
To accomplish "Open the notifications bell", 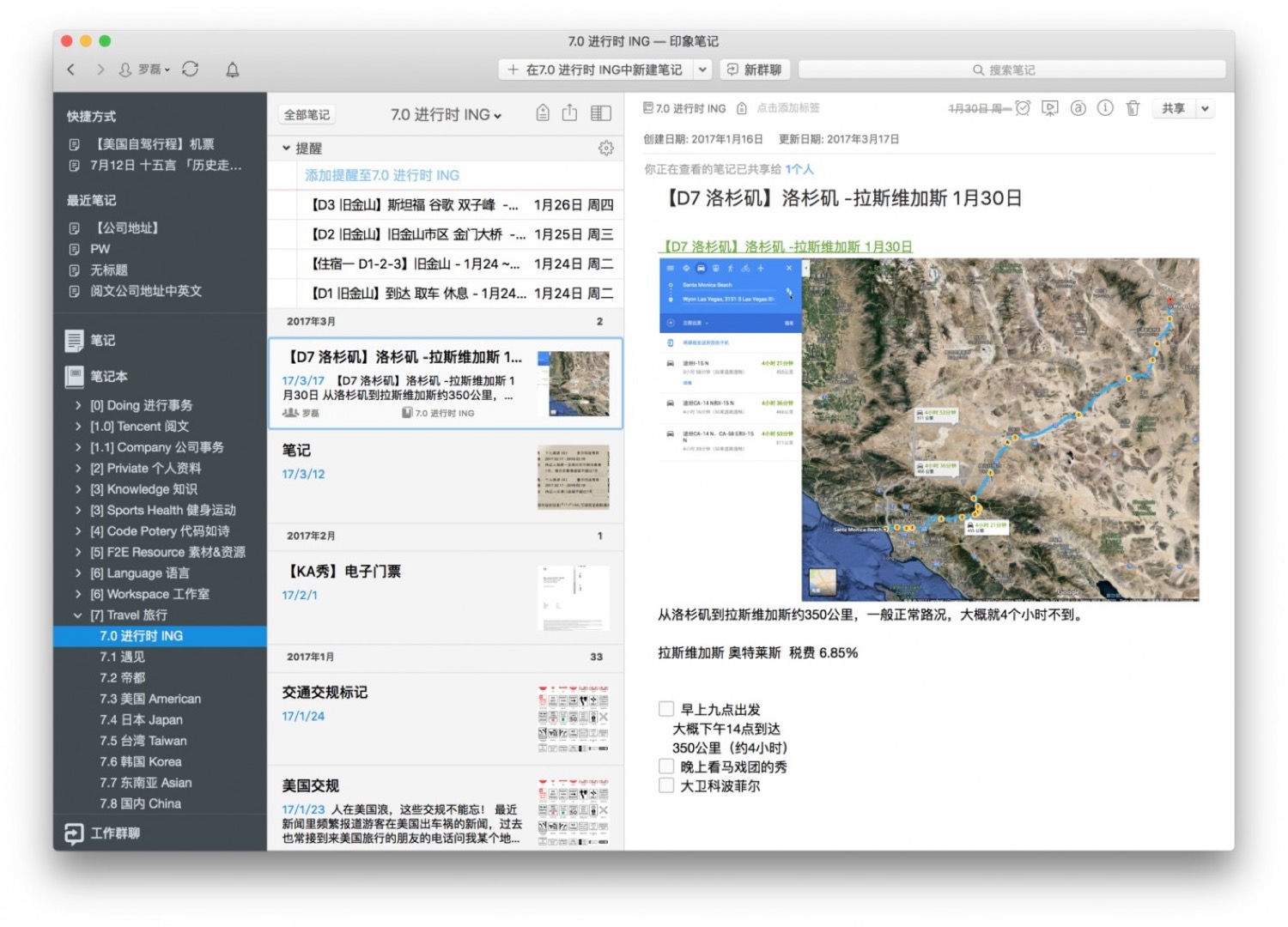I will point(232,70).
